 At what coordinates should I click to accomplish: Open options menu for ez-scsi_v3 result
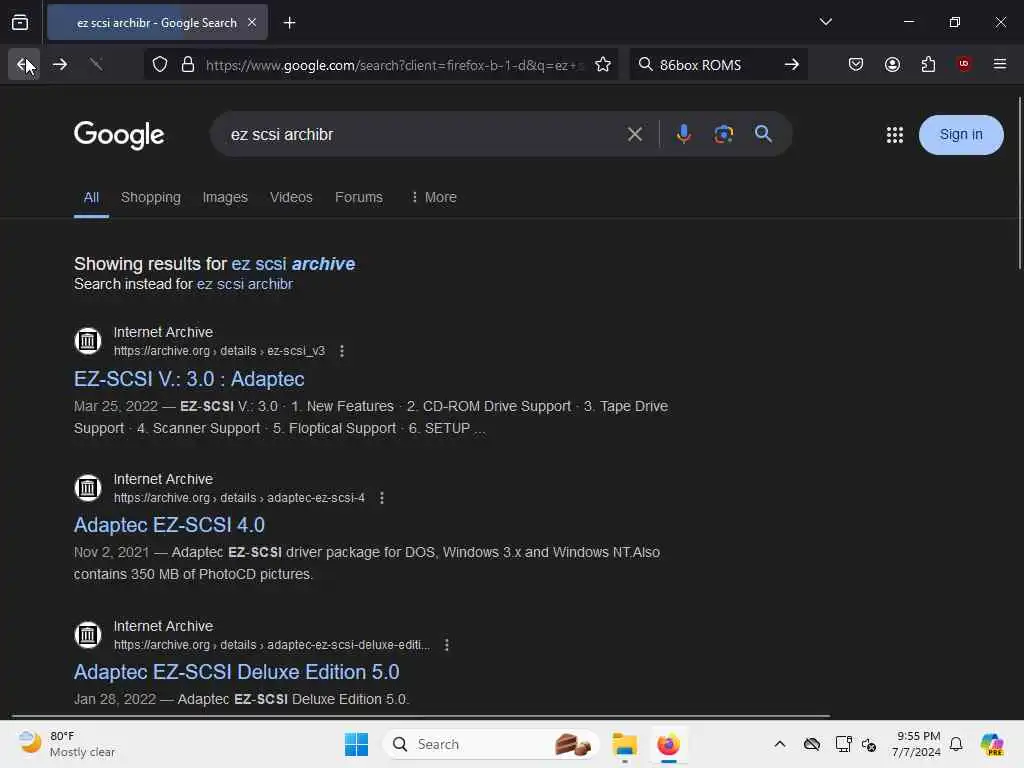click(x=342, y=351)
